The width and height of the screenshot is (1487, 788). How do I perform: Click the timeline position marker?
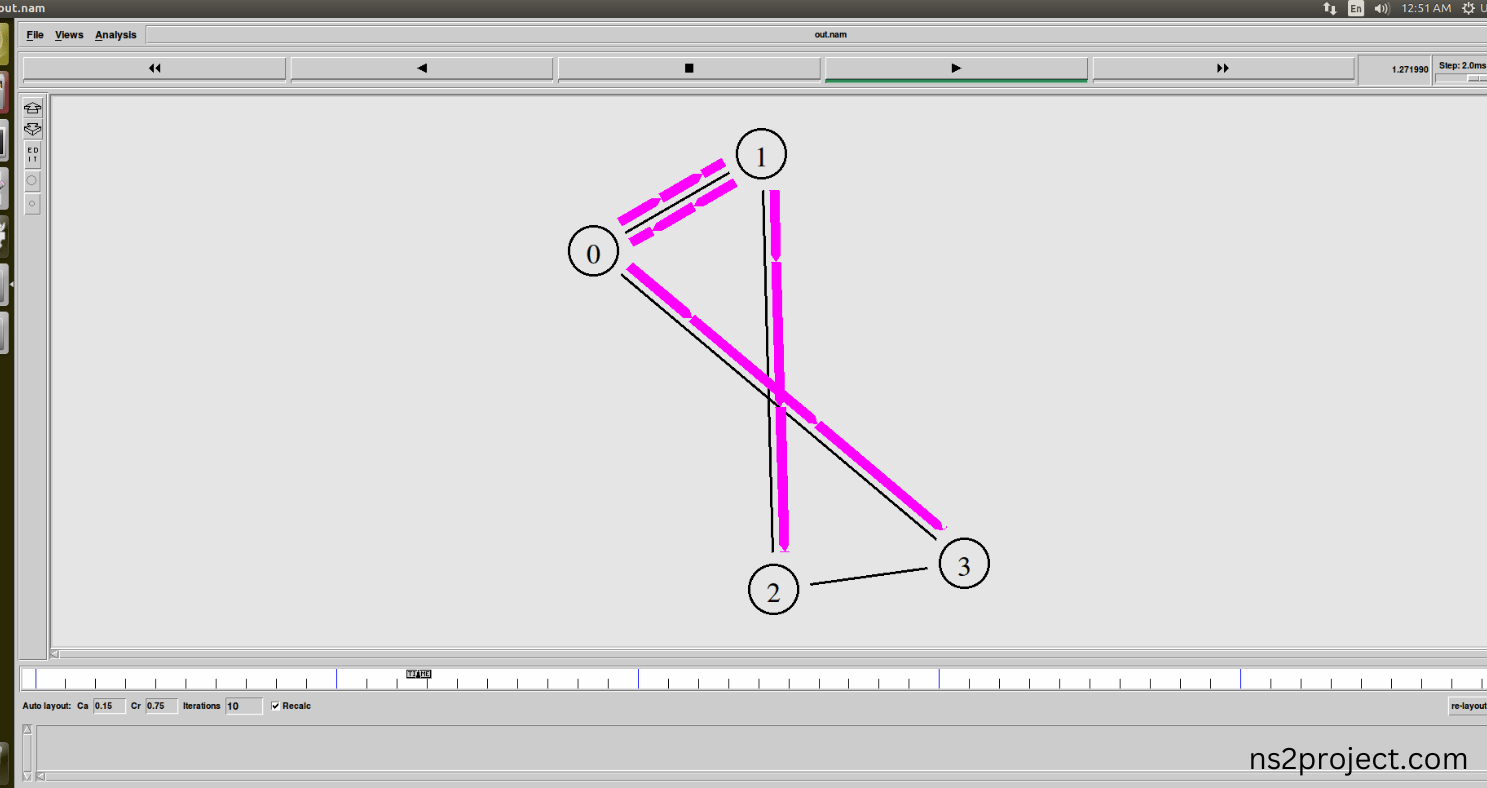pos(419,674)
